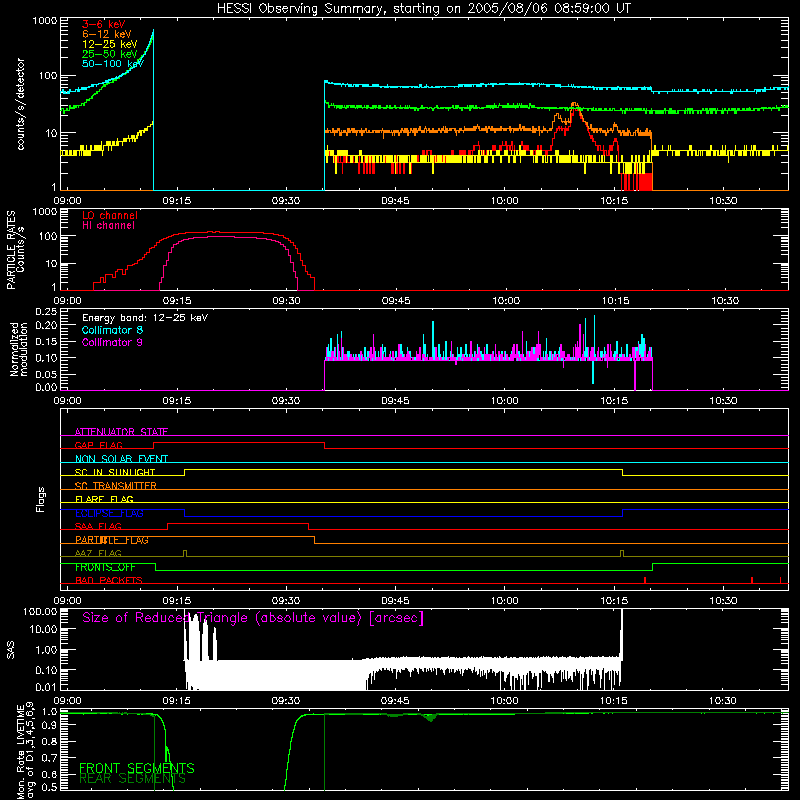The image size is (800, 800).
Task: Click the first bad-packets spike marker
Action: [x=645, y=580]
